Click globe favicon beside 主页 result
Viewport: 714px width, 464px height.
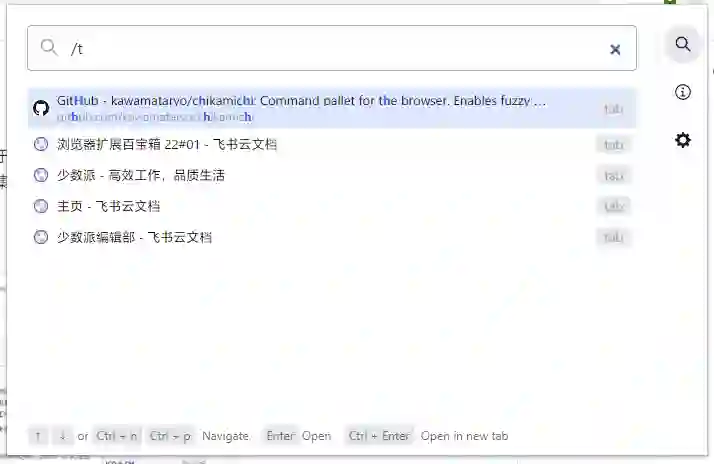coord(41,206)
